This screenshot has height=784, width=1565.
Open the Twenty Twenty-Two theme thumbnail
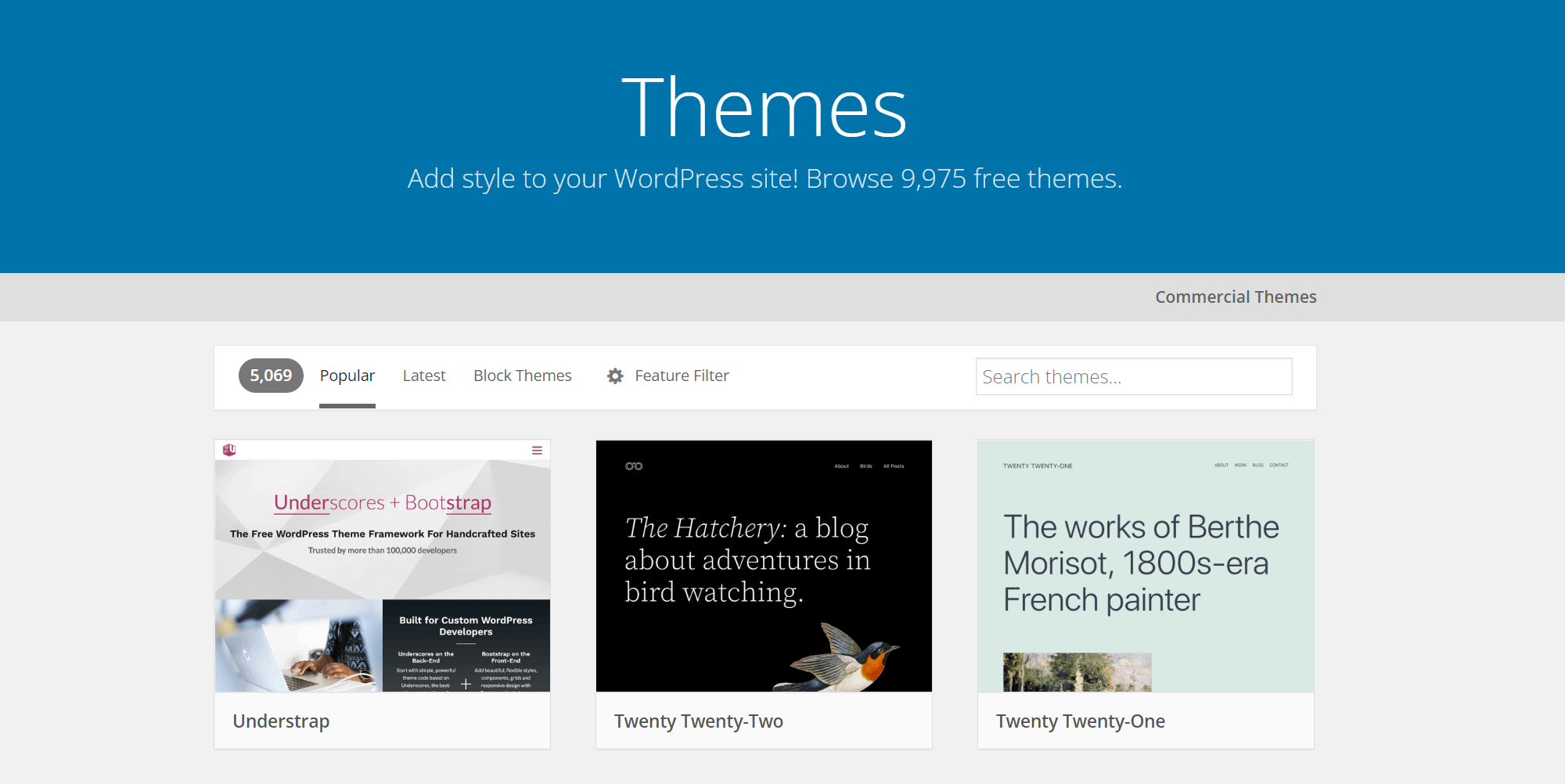[x=764, y=566]
